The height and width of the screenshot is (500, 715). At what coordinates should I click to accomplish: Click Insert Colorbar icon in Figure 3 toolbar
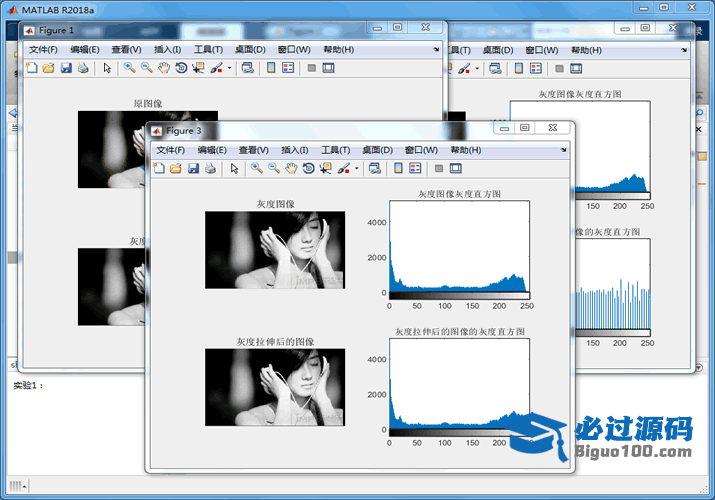click(x=398, y=169)
